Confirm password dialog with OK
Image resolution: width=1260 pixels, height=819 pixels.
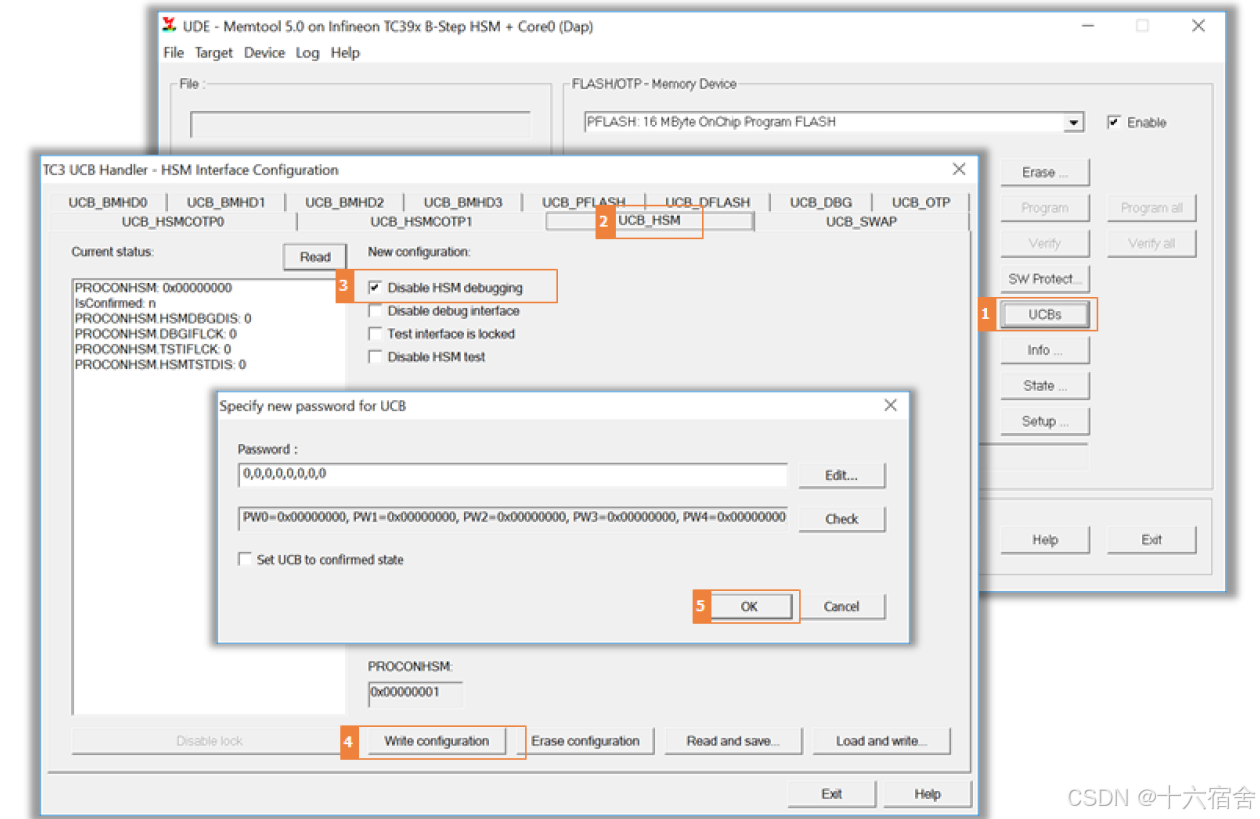tap(749, 607)
